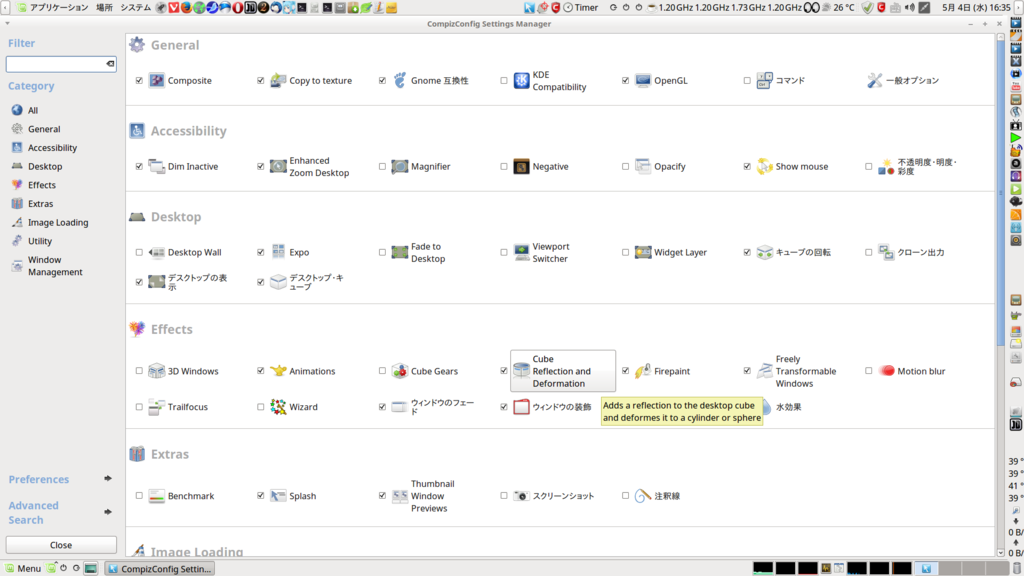The height and width of the screenshot is (576, 1024).
Task: Enable the Negative checkbox
Action: (504, 167)
